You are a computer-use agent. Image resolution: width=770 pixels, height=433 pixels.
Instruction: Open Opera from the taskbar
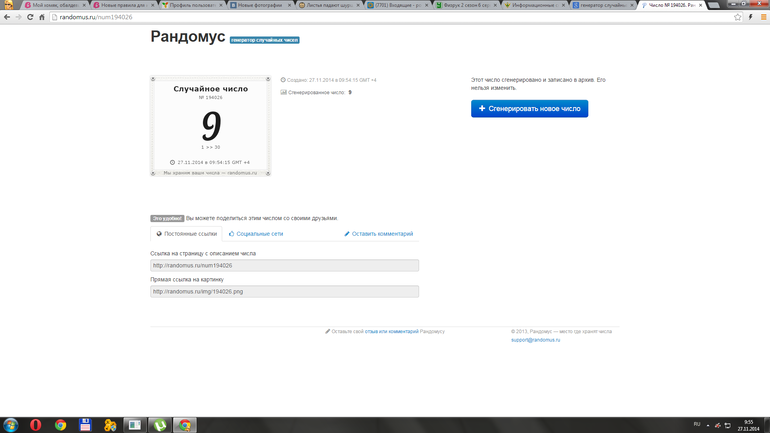(36, 425)
